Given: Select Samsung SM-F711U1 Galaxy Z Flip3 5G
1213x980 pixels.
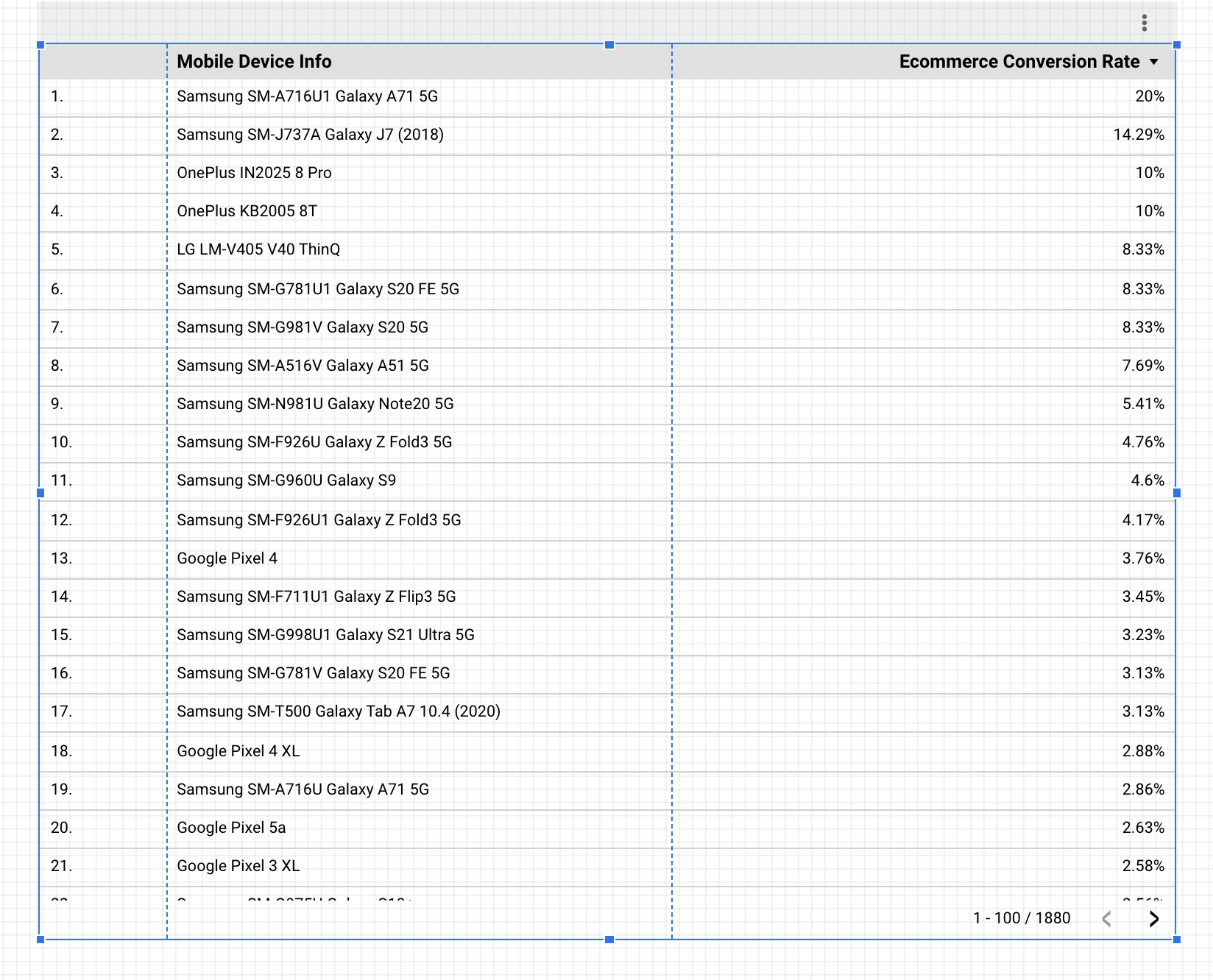Looking at the screenshot, I should coord(607,597).
